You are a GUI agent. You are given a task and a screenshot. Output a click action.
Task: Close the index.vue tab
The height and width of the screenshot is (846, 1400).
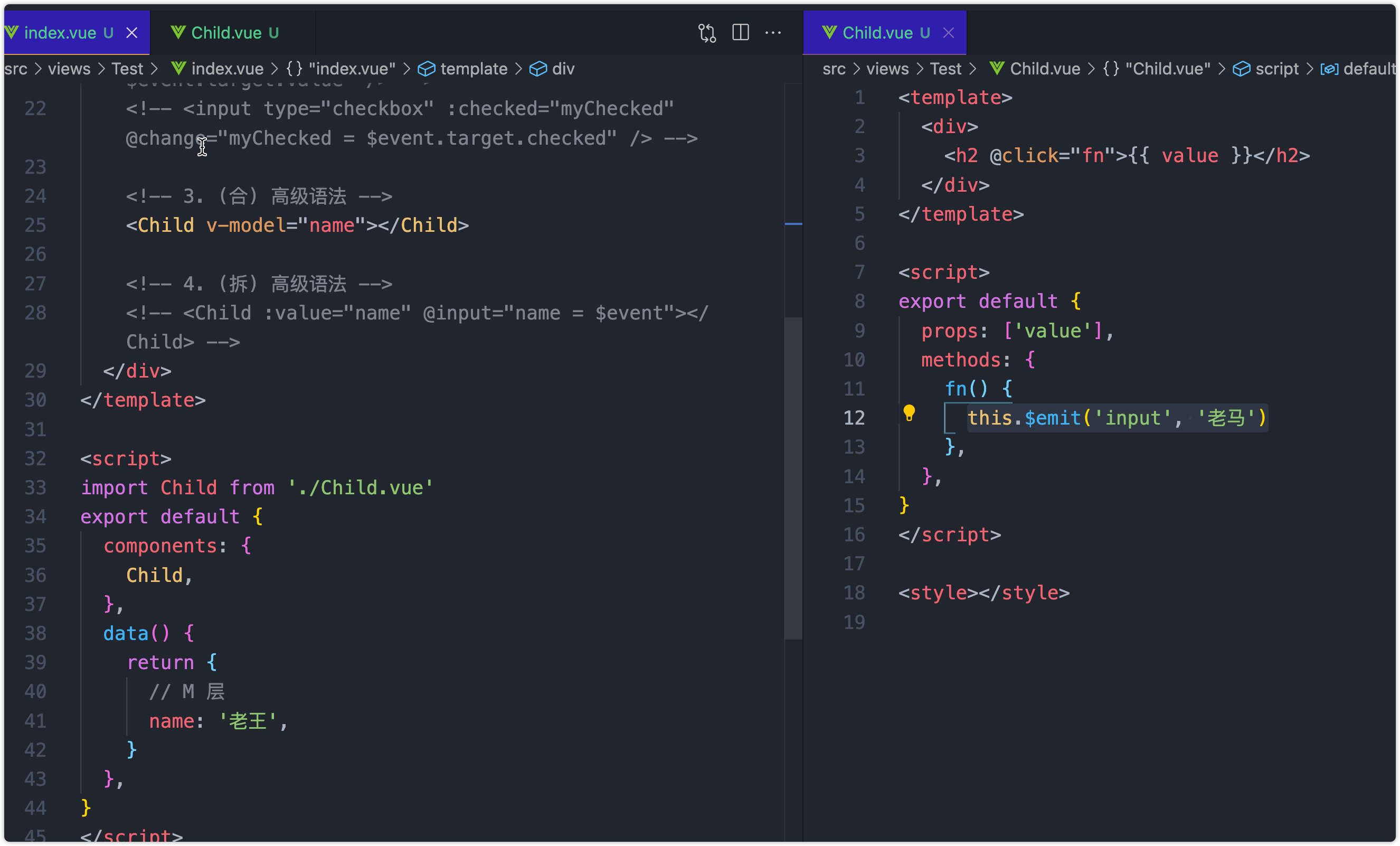pyautogui.click(x=132, y=32)
